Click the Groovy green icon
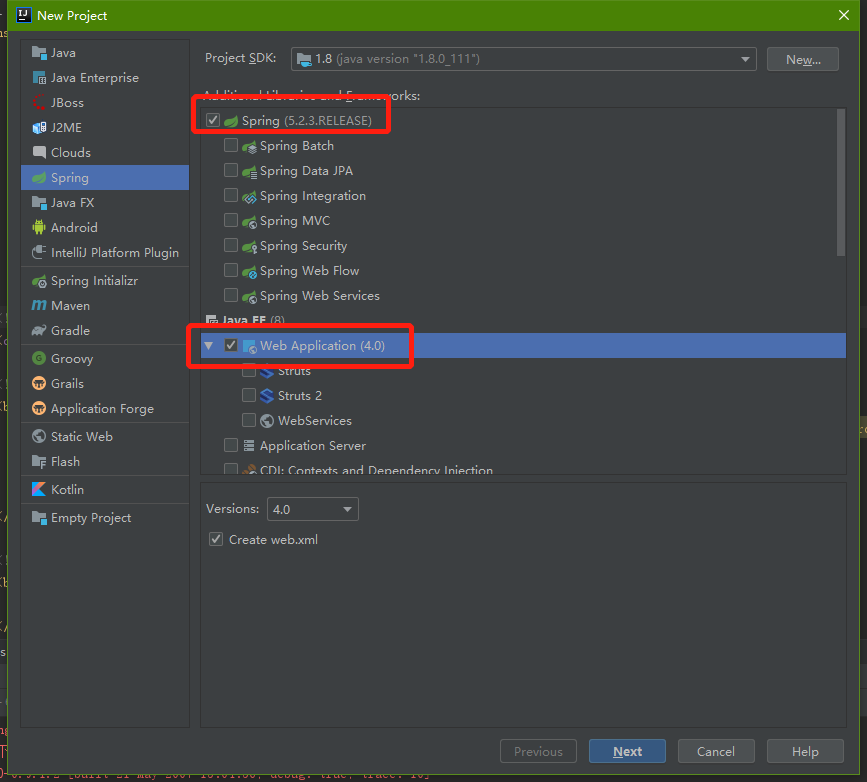This screenshot has width=867, height=782. 39,359
